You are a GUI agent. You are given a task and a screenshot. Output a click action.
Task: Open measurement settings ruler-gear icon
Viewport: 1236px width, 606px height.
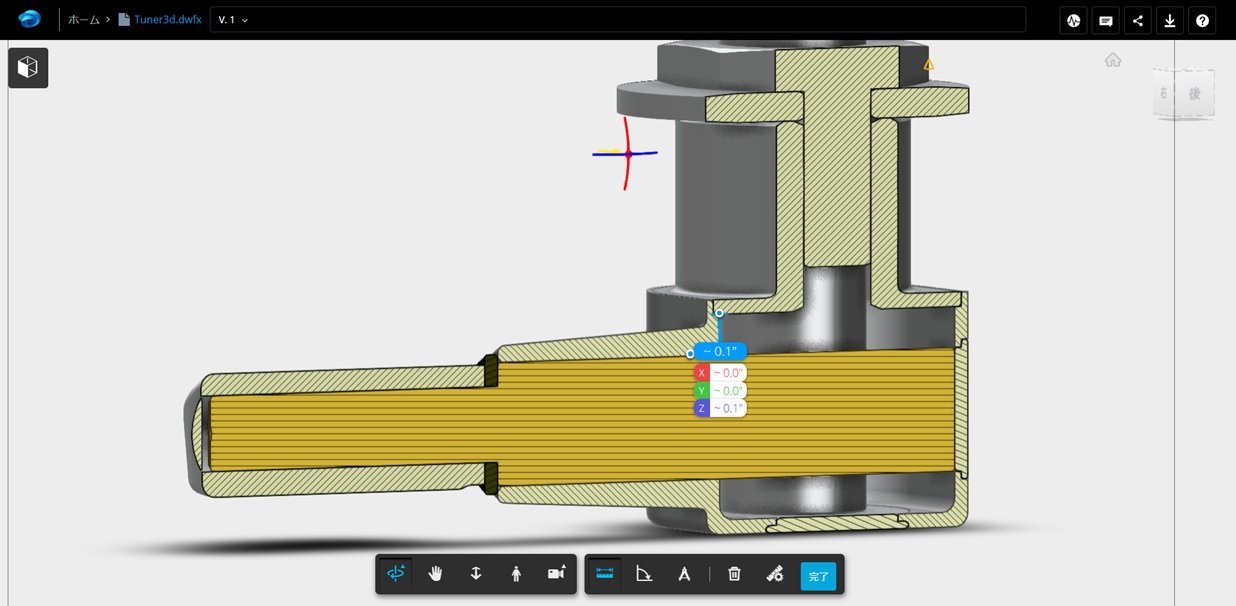click(x=774, y=574)
